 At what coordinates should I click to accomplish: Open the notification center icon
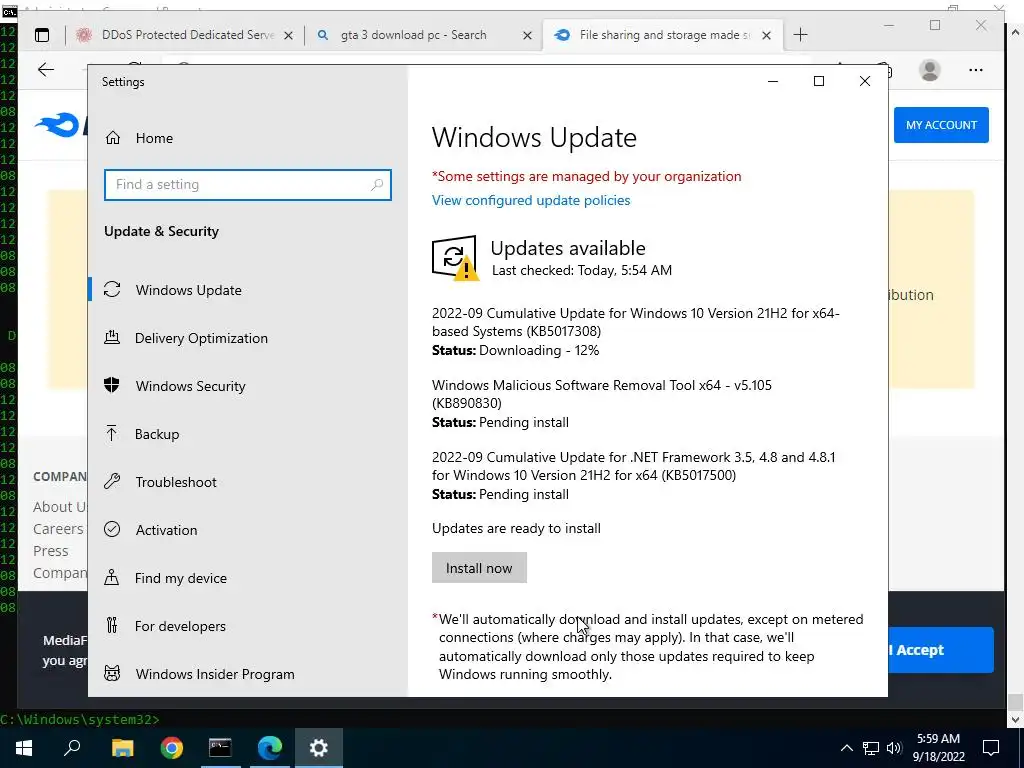(991, 748)
